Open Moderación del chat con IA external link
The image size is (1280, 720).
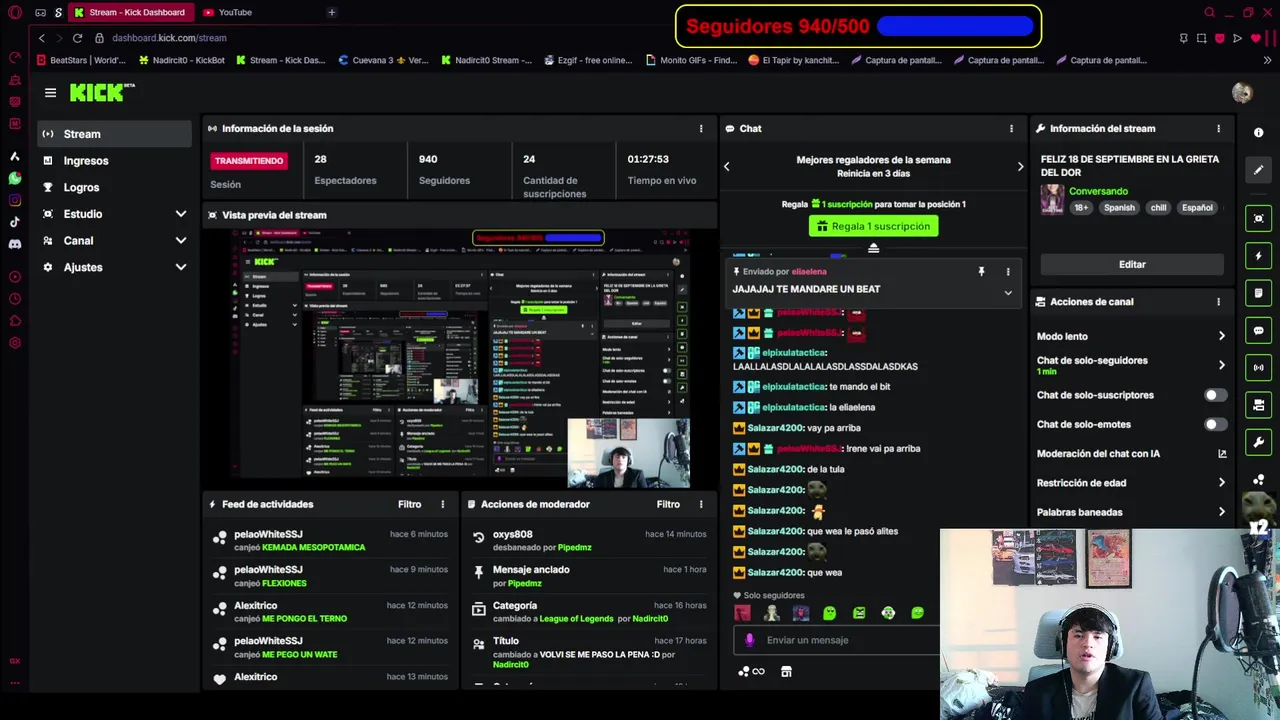pyautogui.click(x=1222, y=454)
